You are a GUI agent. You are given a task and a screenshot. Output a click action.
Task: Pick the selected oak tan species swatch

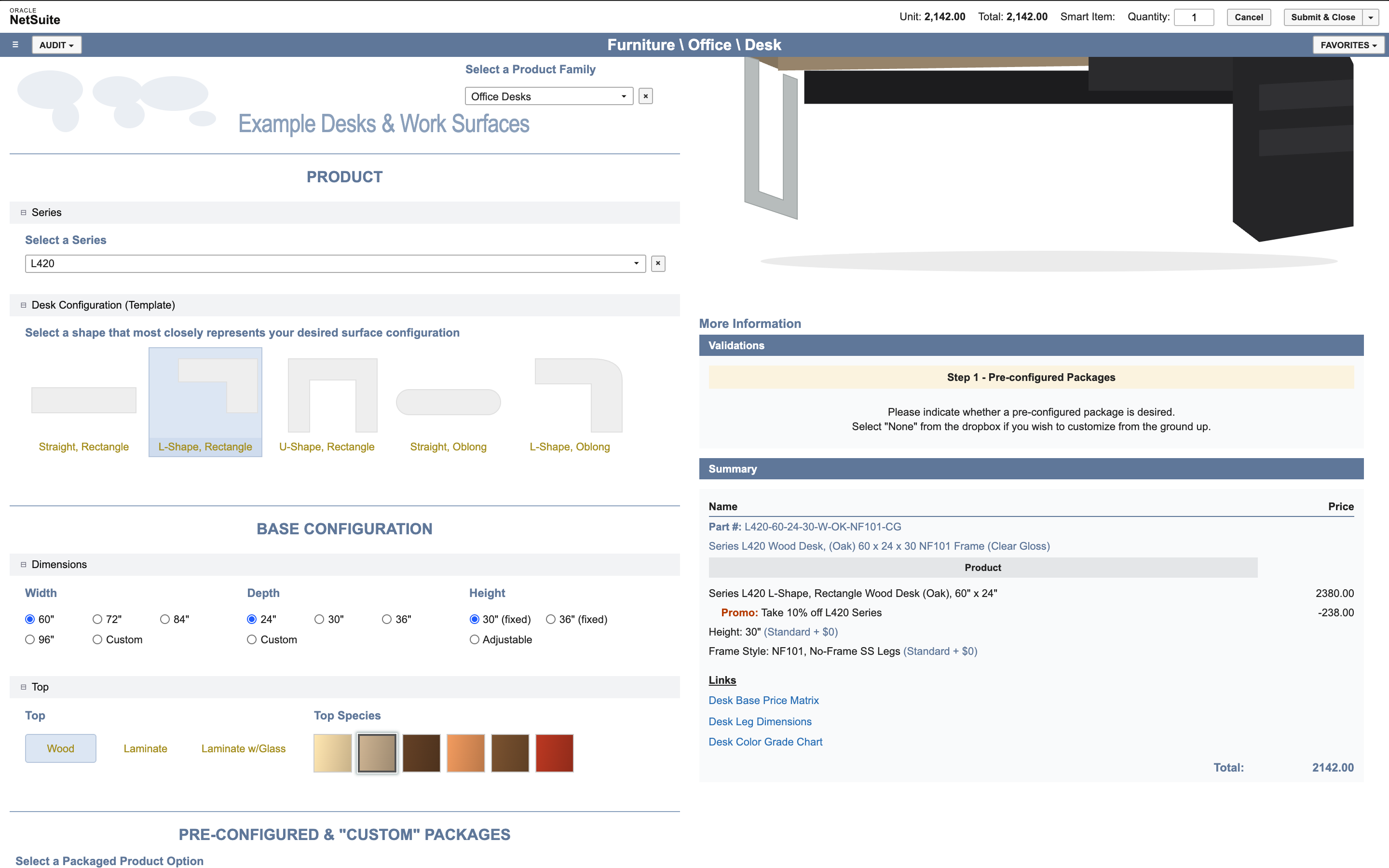[377, 753]
